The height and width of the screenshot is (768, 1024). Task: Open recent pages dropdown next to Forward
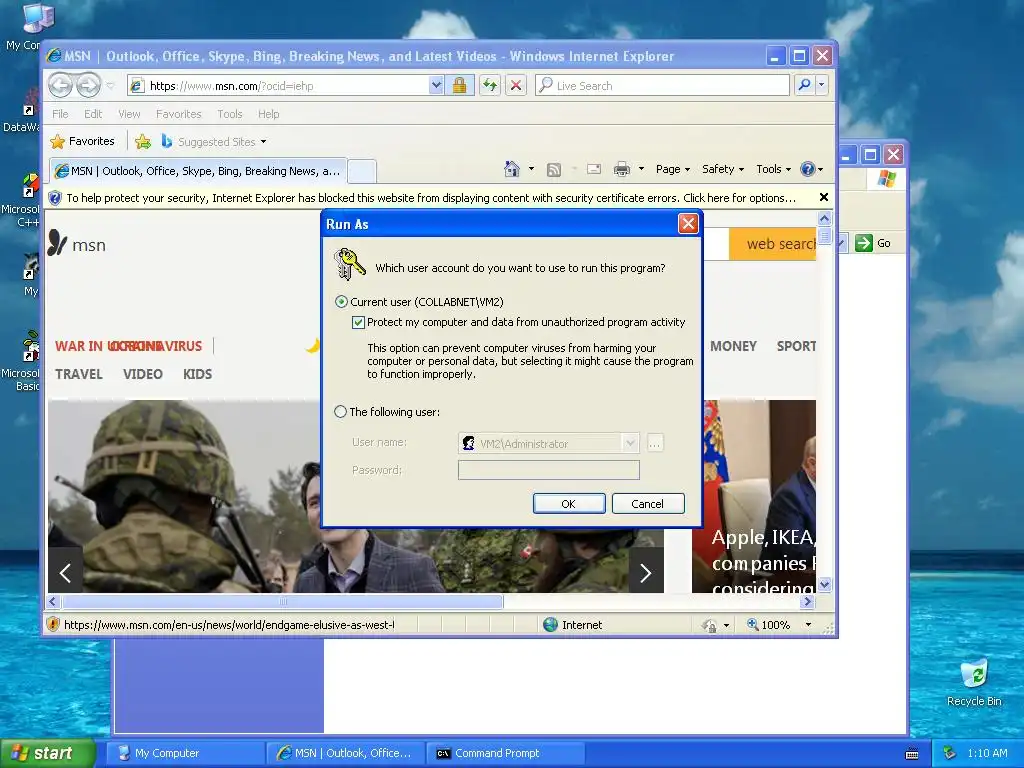coord(110,86)
